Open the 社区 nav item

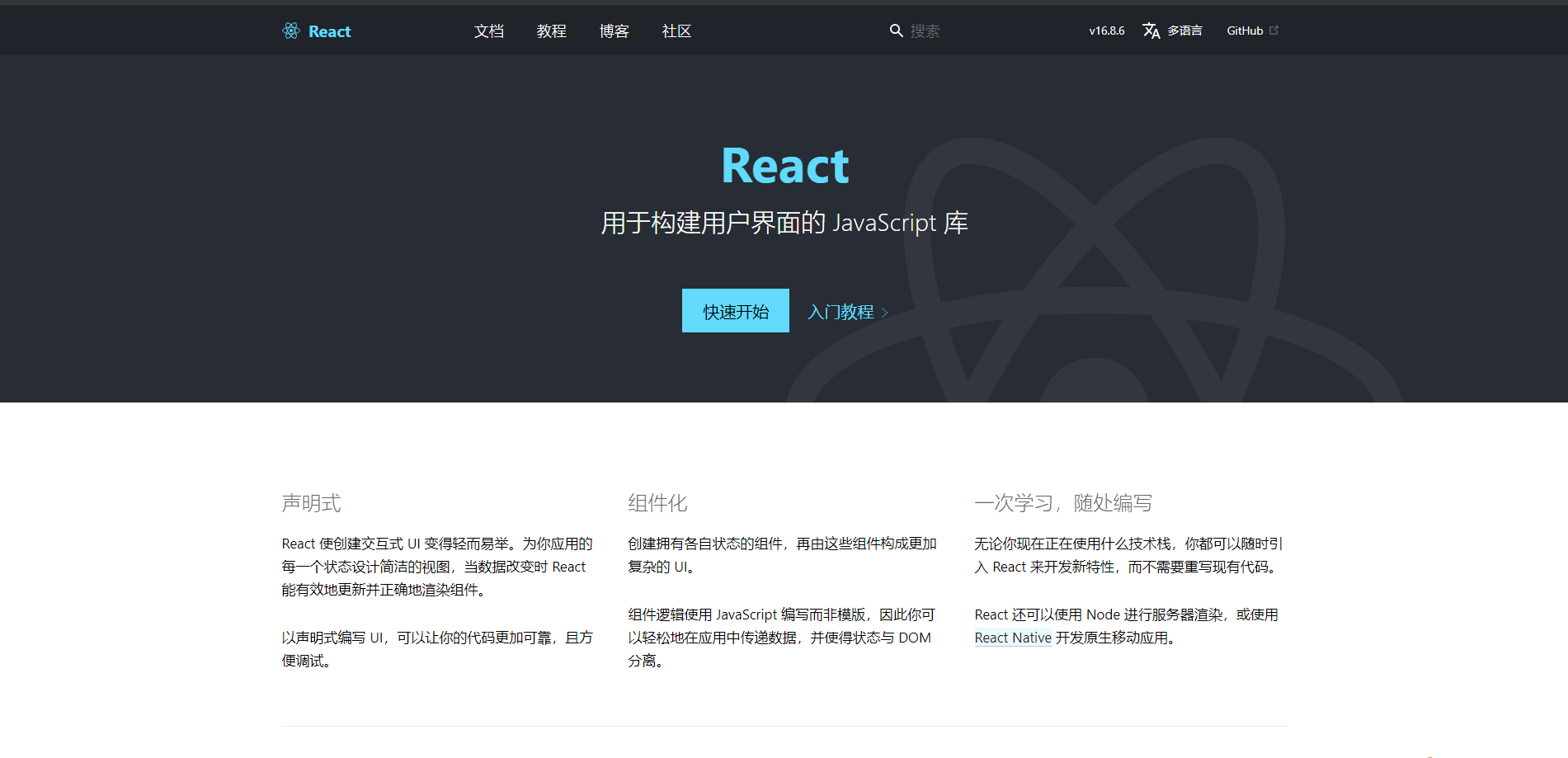677,31
